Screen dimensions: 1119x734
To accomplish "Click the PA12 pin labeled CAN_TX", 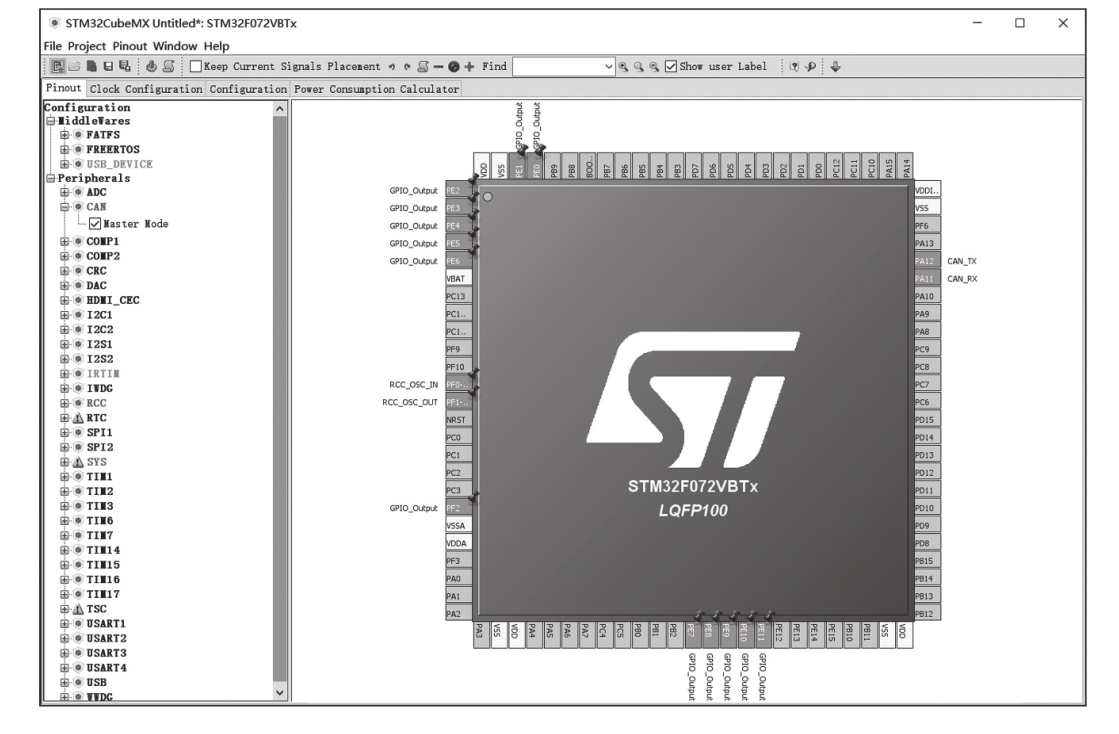I will point(927,261).
